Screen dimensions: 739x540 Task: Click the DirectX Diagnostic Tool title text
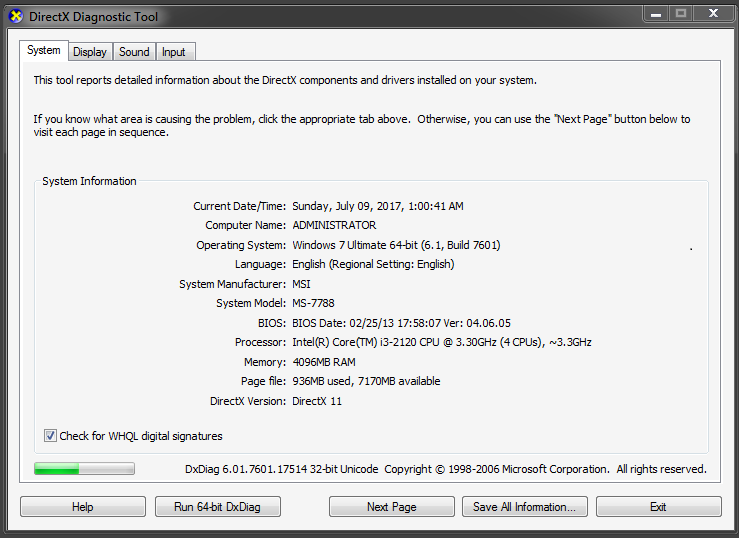93,17
